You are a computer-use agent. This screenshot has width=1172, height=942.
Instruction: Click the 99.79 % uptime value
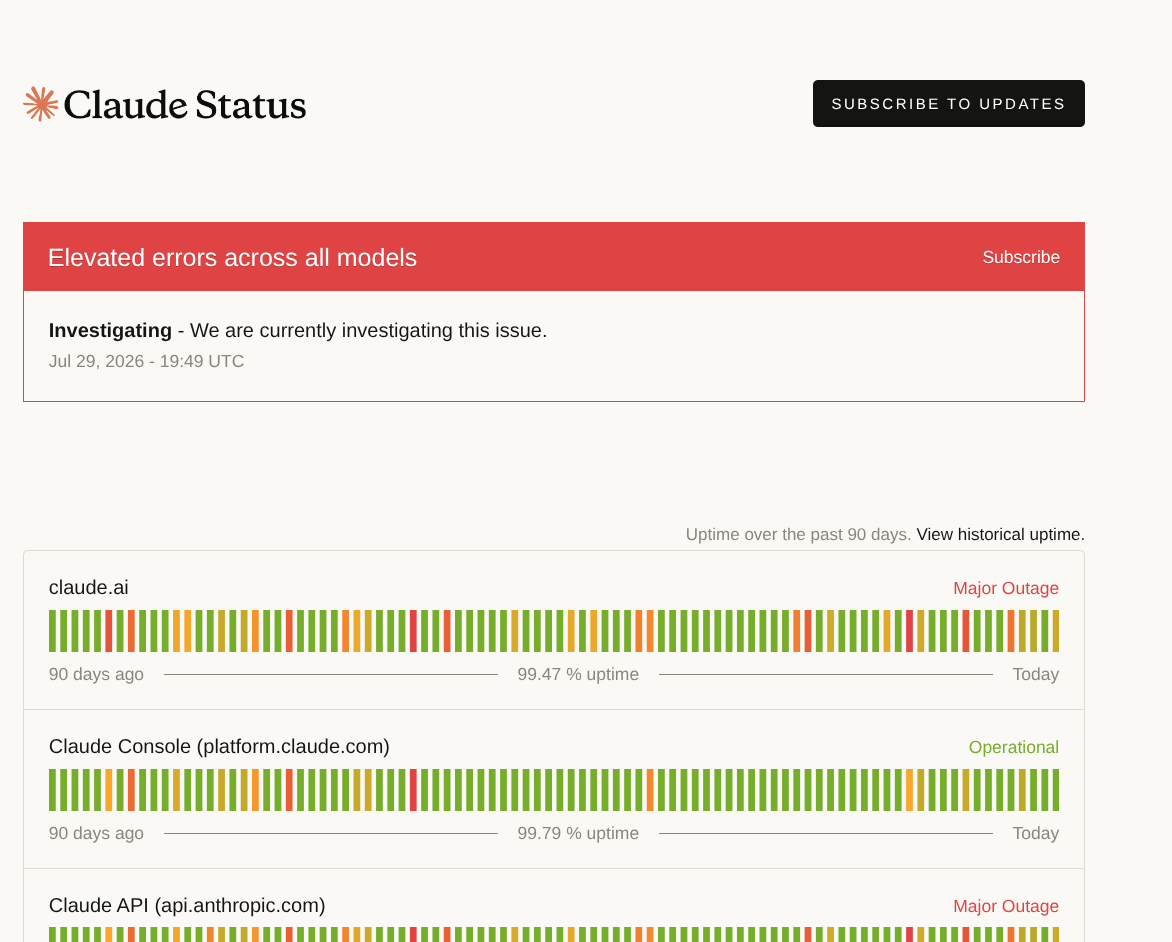point(578,834)
